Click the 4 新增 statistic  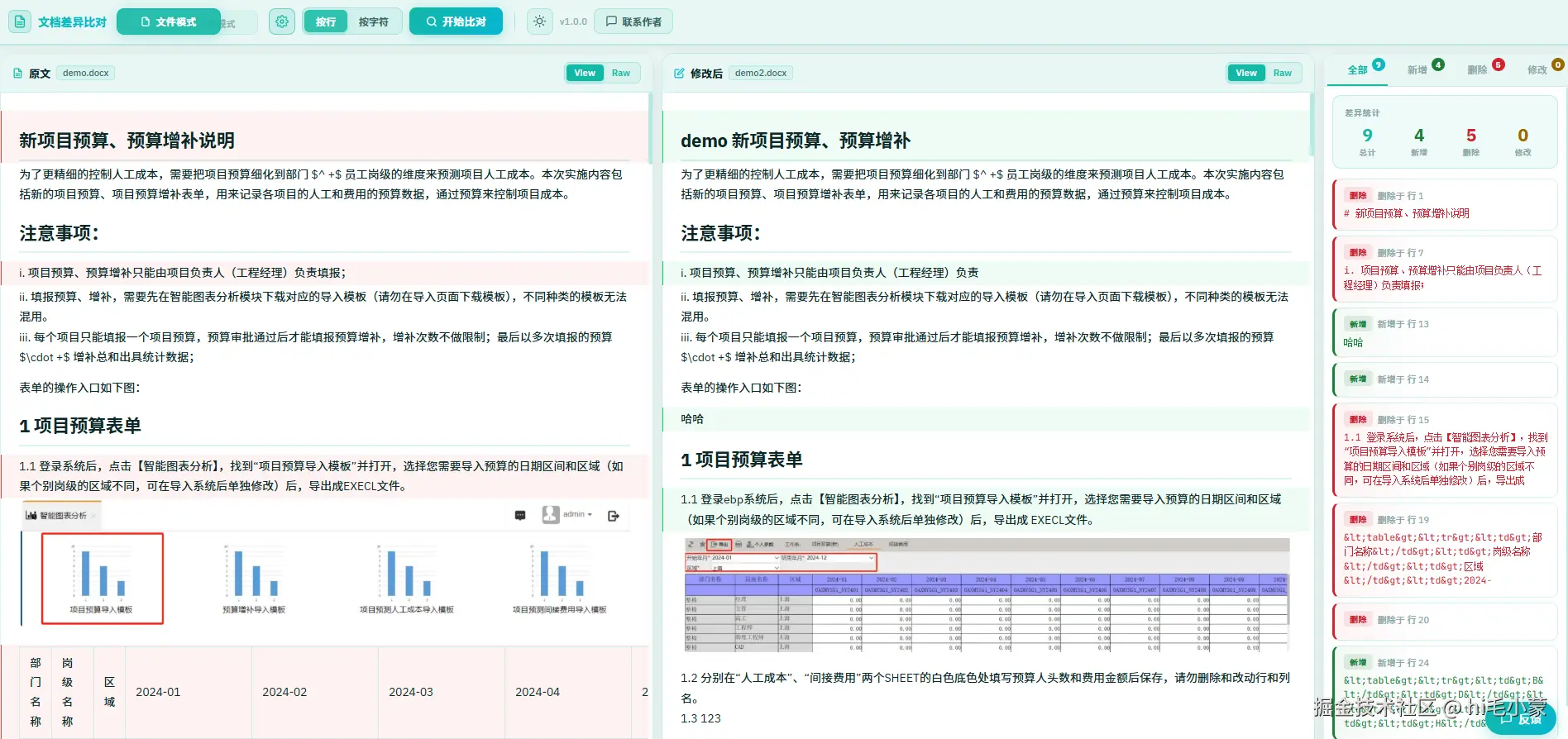click(1419, 141)
